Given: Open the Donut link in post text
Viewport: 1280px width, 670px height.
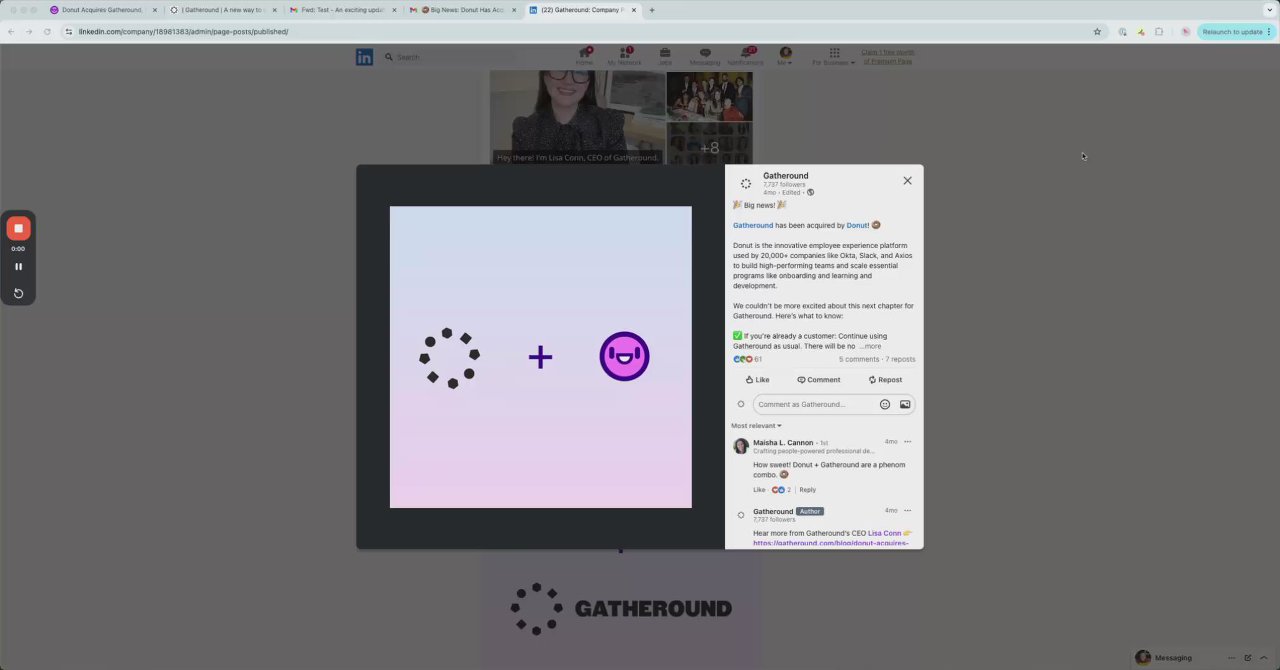Looking at the screenshot, I should click(857, 225).
